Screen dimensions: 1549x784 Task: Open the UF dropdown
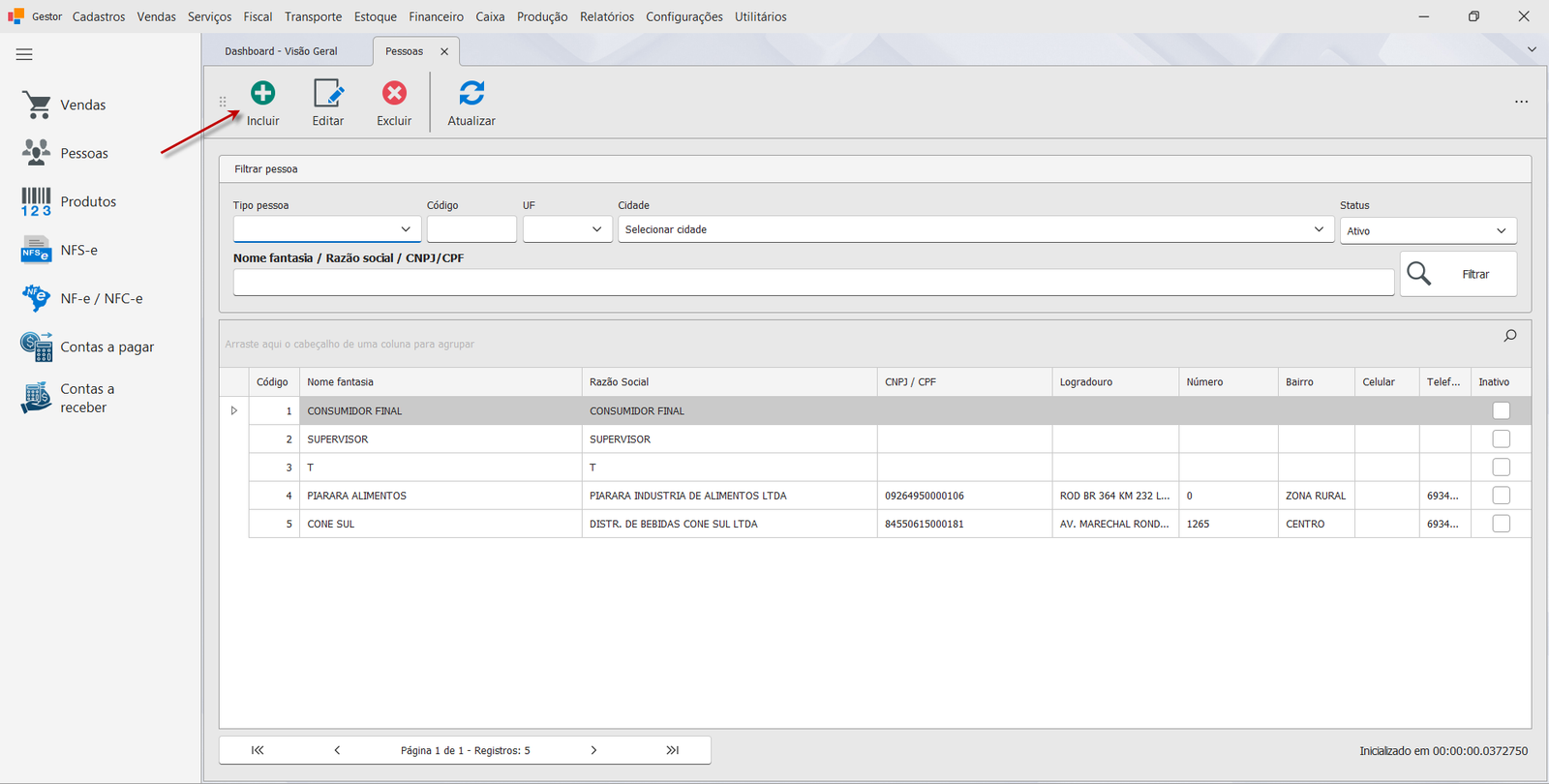[567, 229]
